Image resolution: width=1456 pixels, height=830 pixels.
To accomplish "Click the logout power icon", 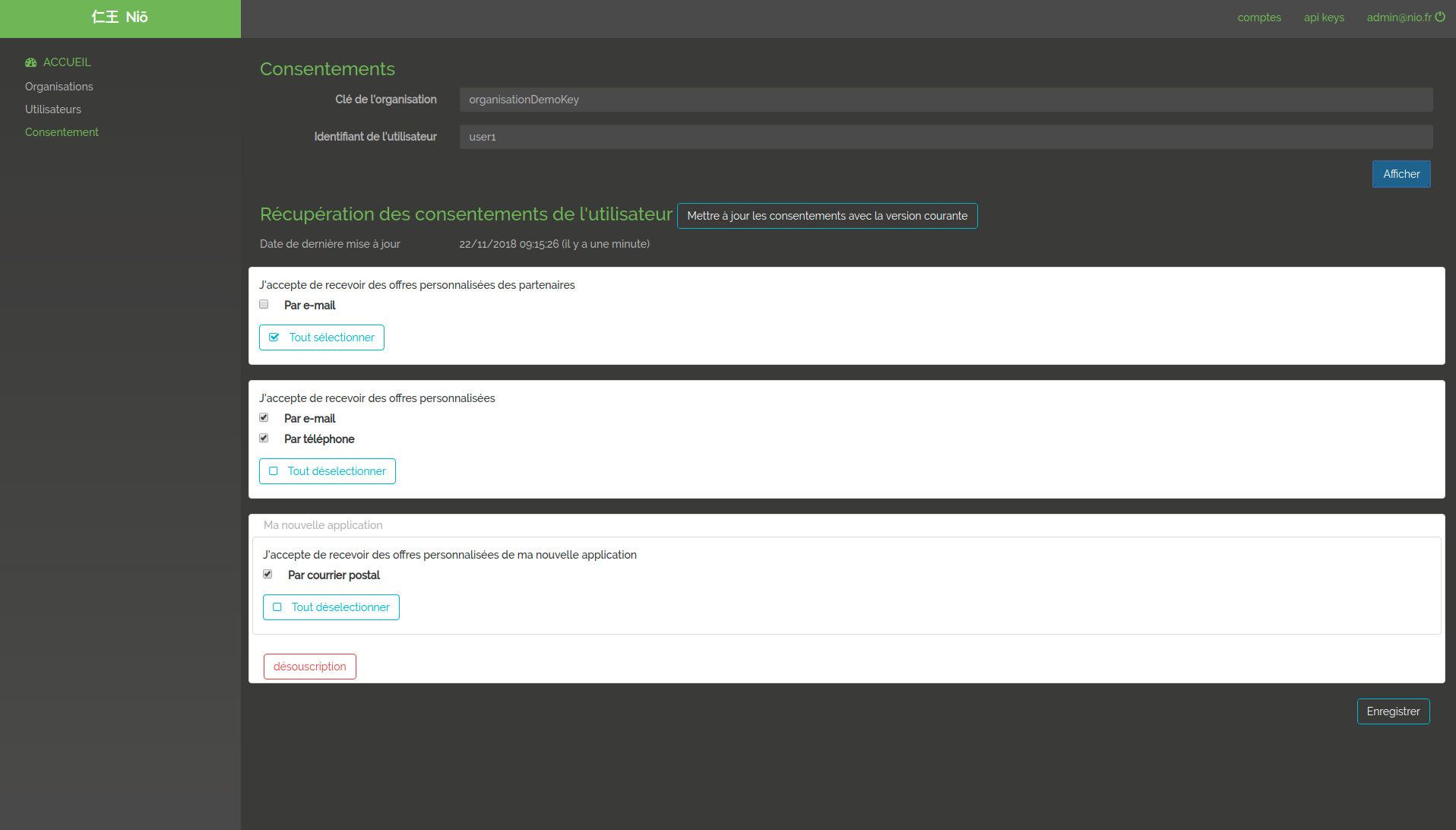I will click(x=1440, y=17).
